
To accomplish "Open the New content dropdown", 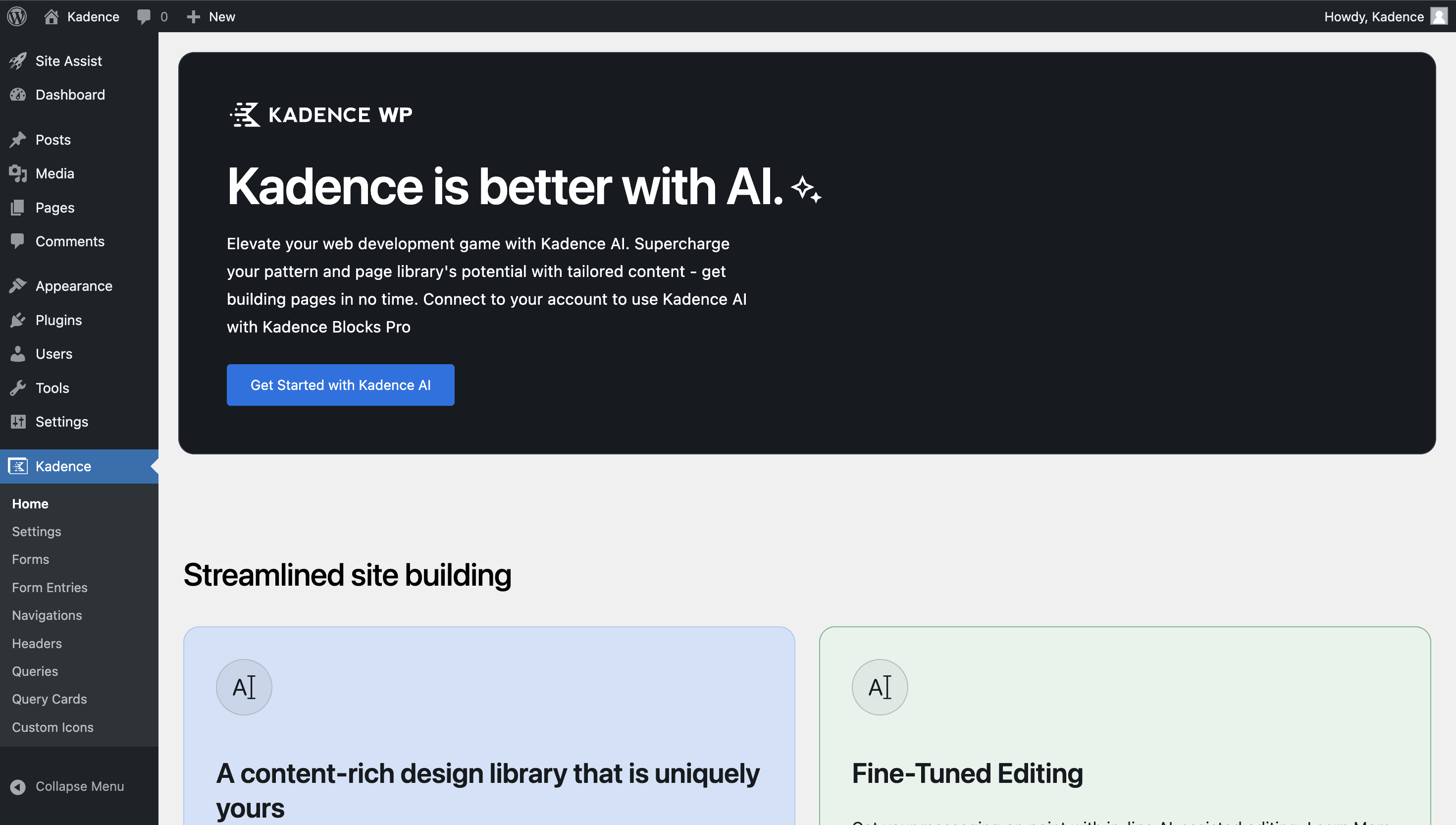I will [x=211, y=16].
